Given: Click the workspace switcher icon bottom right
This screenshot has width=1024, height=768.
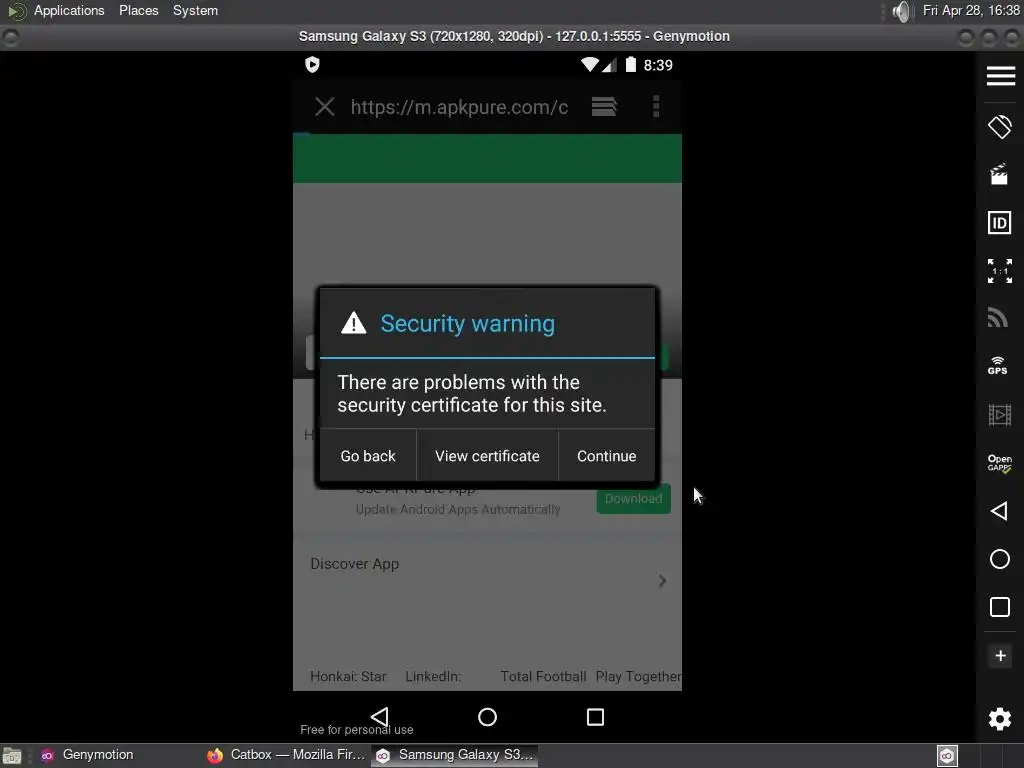Looking at the screenshot, I should 947,756.
